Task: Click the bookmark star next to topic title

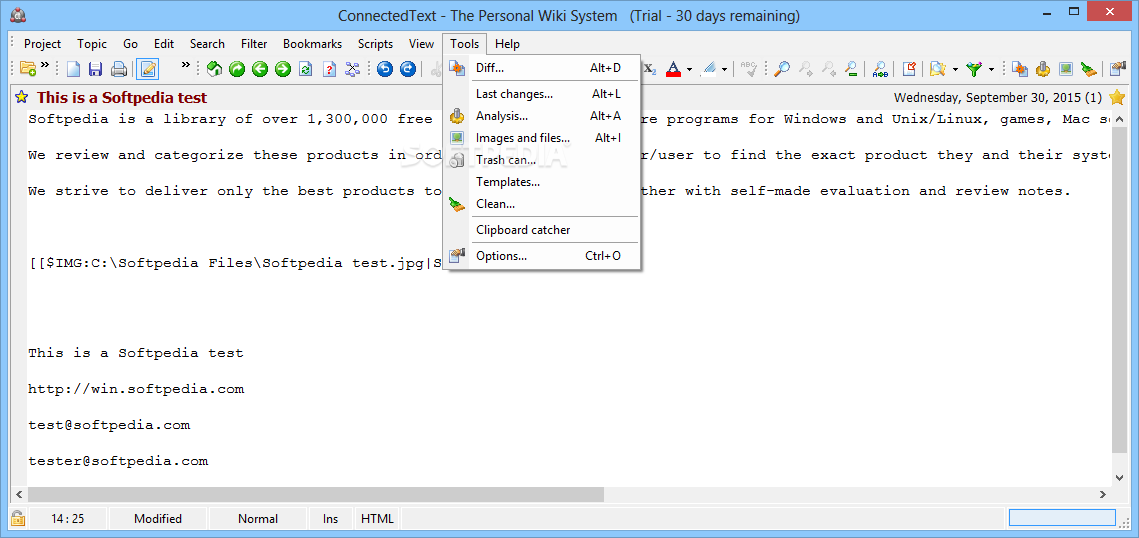Action: (x=22, y=97)
